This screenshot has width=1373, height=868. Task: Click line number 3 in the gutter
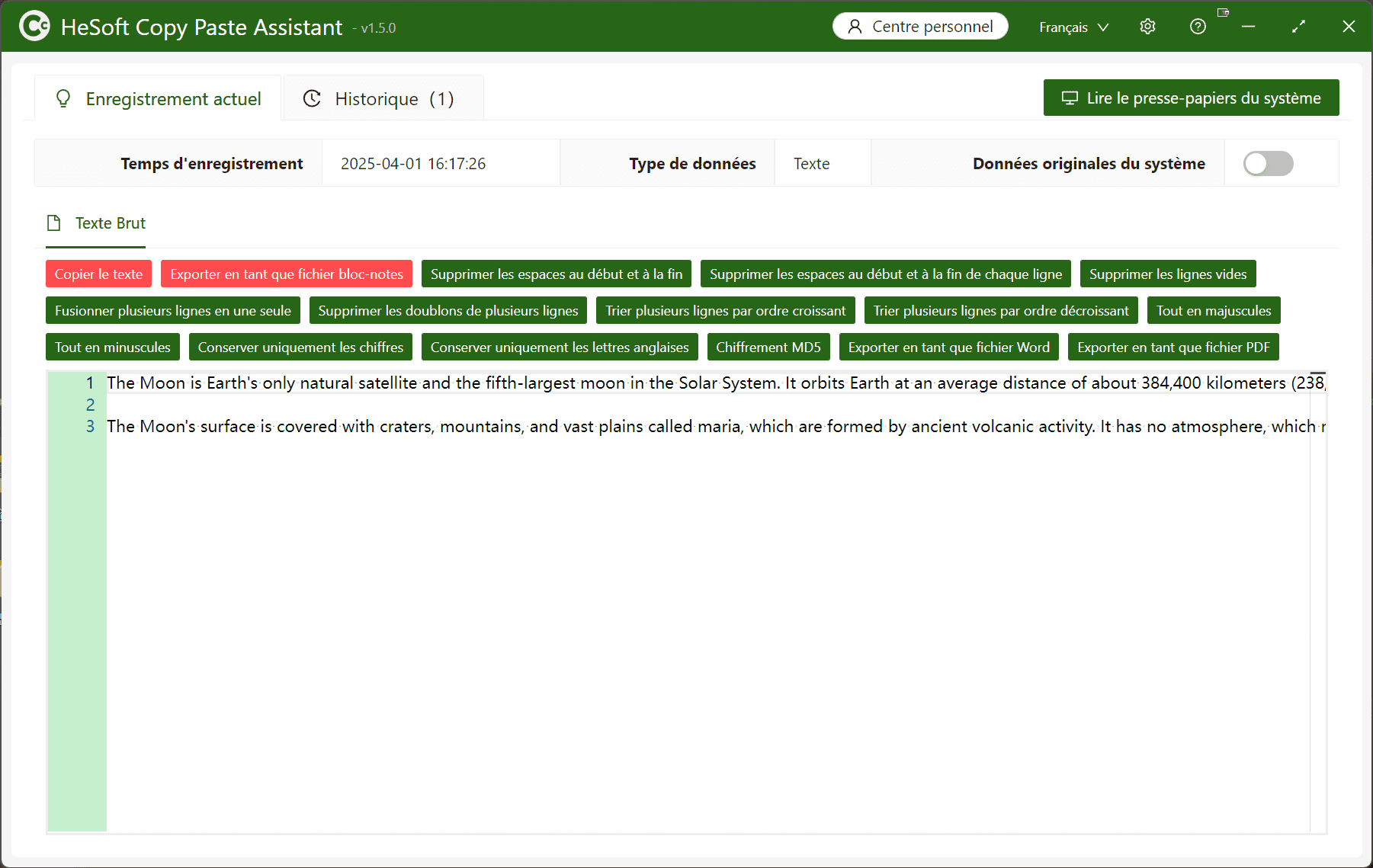(90, 426)
